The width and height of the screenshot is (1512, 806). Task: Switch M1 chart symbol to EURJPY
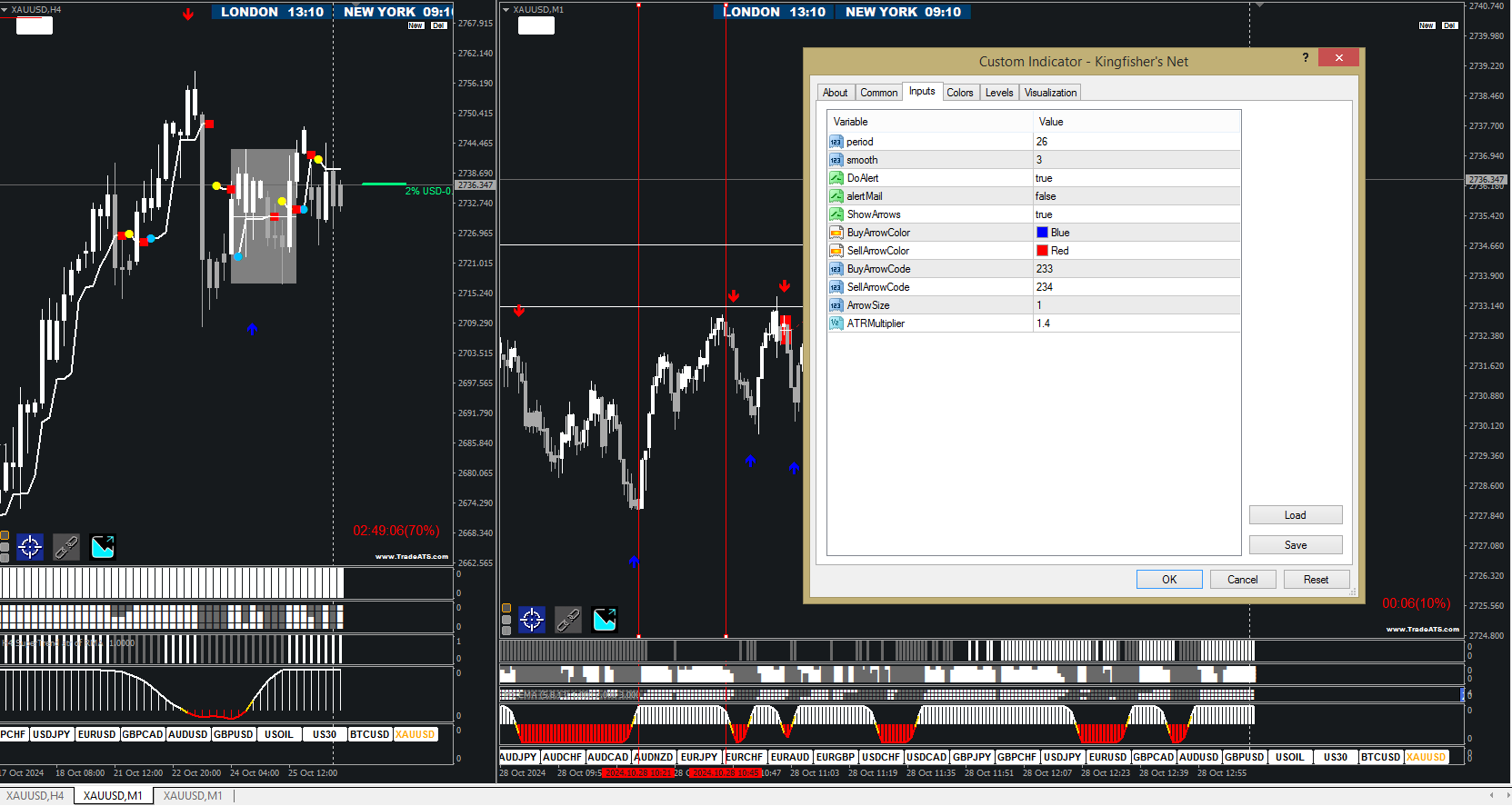pyautogui.click(x=699, y=757)
